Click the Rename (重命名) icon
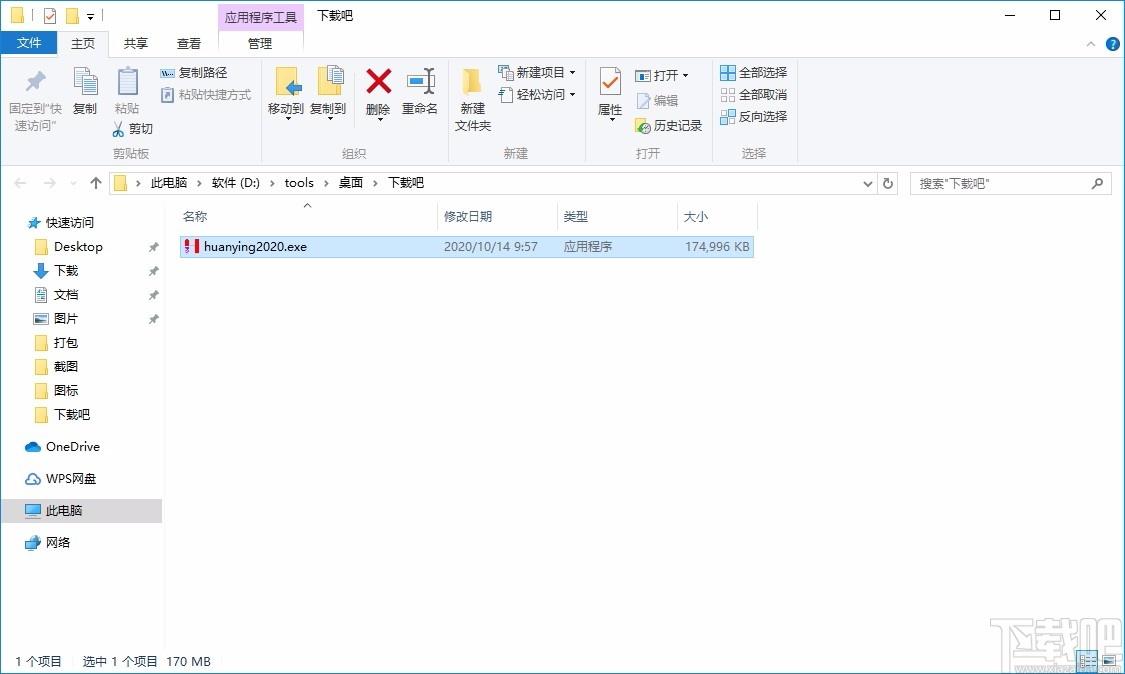1125x674 pixels. 420,81
